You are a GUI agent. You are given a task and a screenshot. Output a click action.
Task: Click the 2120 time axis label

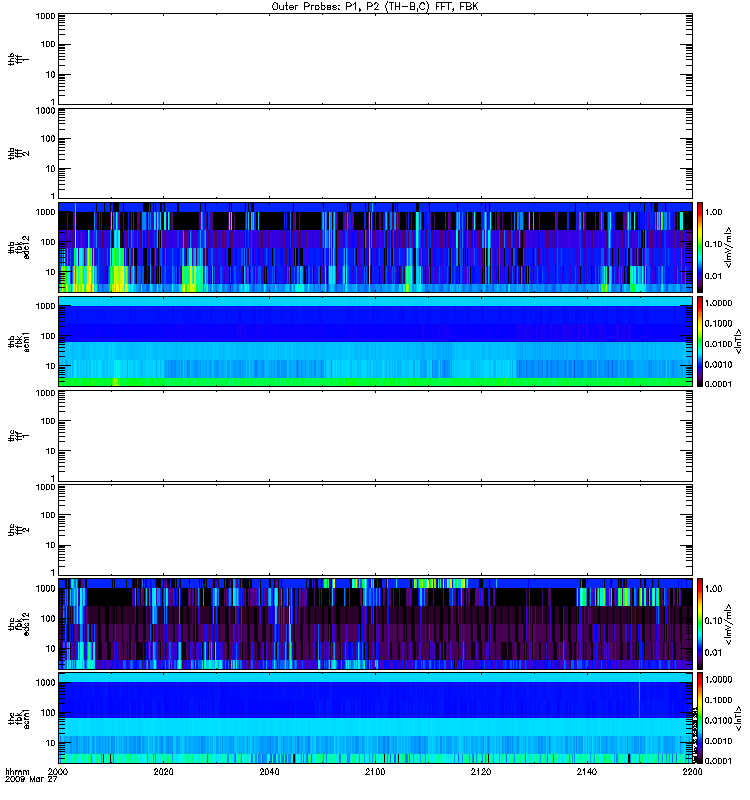481,771
